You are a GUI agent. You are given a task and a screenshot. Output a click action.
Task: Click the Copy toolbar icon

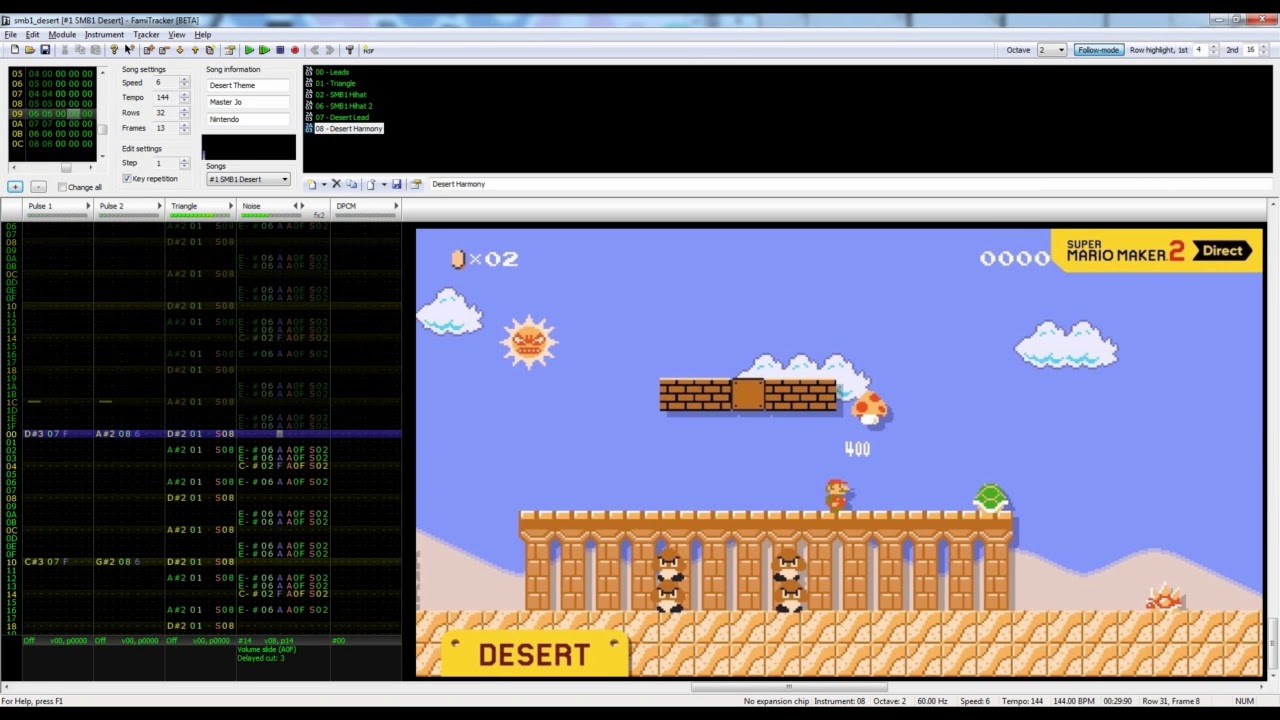pyautogui.click(x=80, y=50)
